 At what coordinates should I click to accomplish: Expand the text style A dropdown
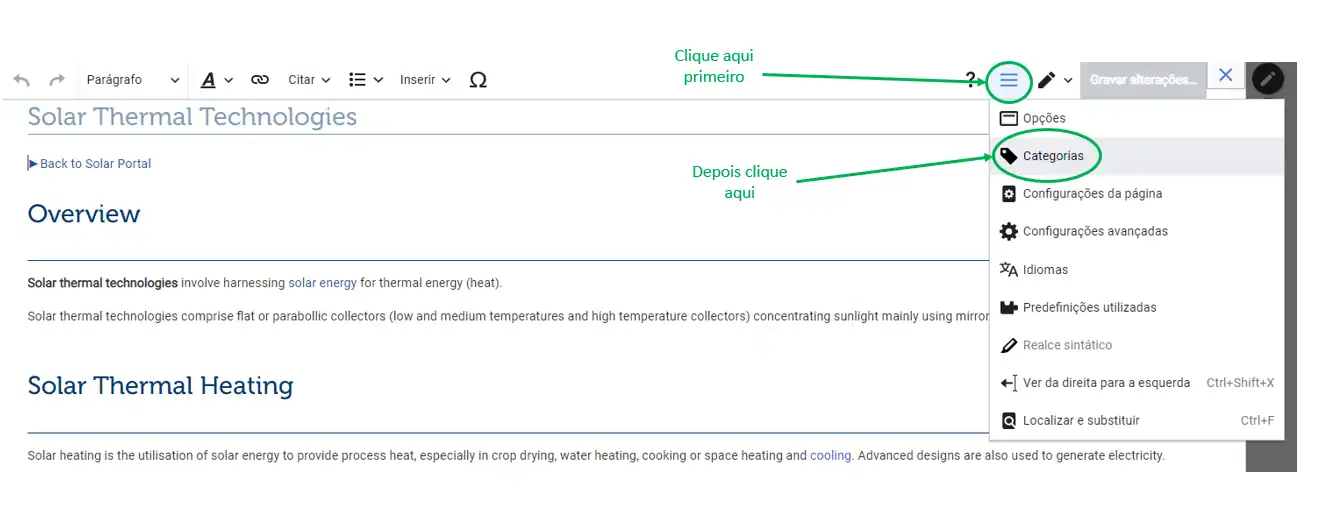click(216, 80)
